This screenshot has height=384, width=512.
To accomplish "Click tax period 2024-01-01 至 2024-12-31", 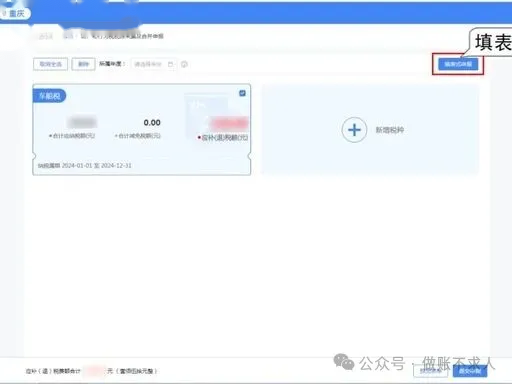I will pyautogui.click(x=85, y=165).
